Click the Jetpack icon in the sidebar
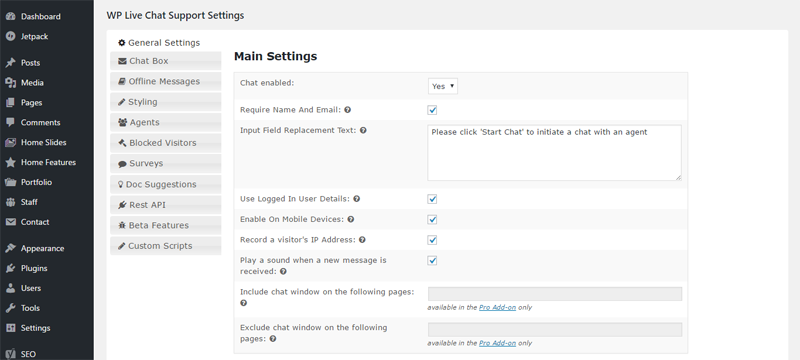 [x=10, y=36]
